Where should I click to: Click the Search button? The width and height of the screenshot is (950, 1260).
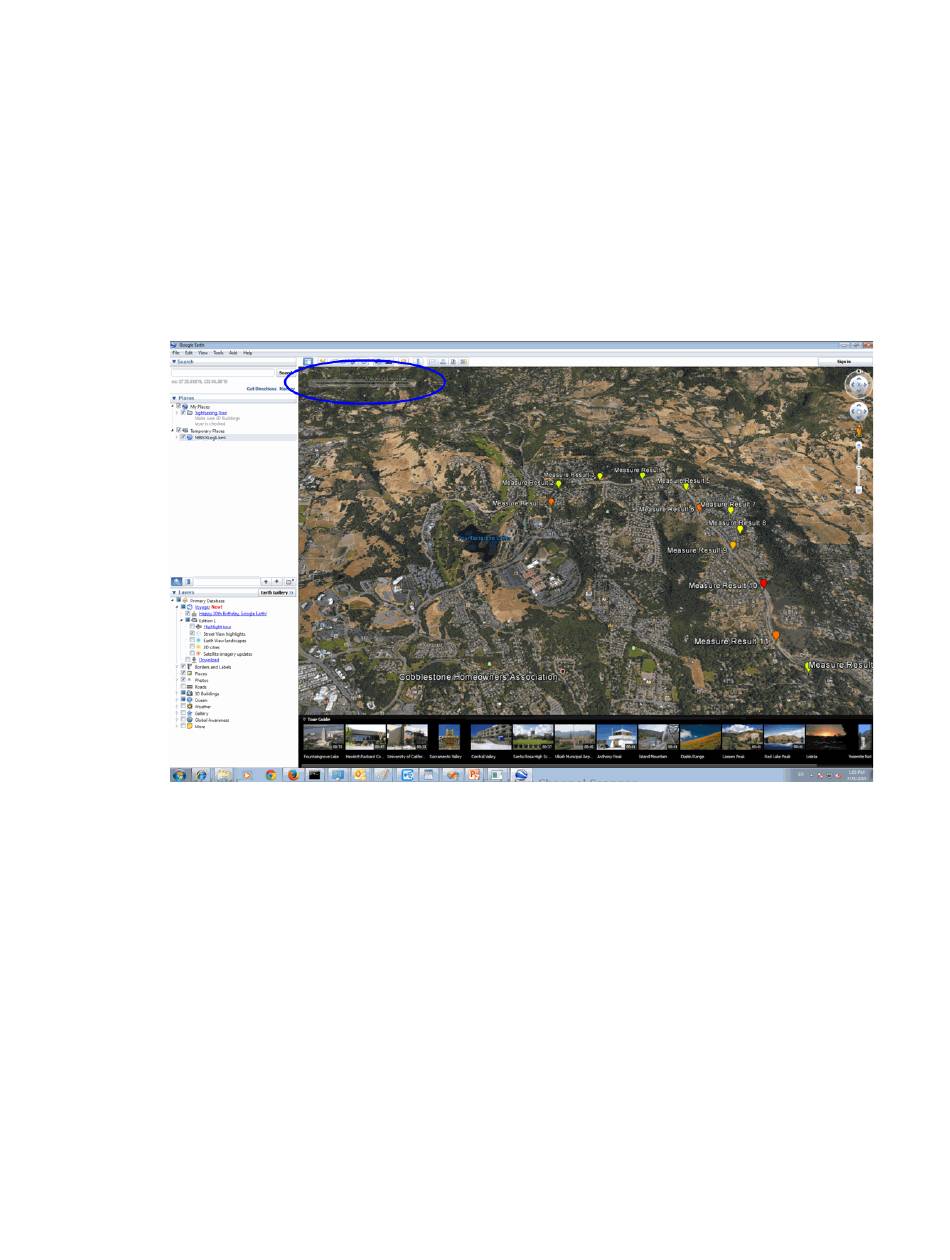(x=286, y=373)
